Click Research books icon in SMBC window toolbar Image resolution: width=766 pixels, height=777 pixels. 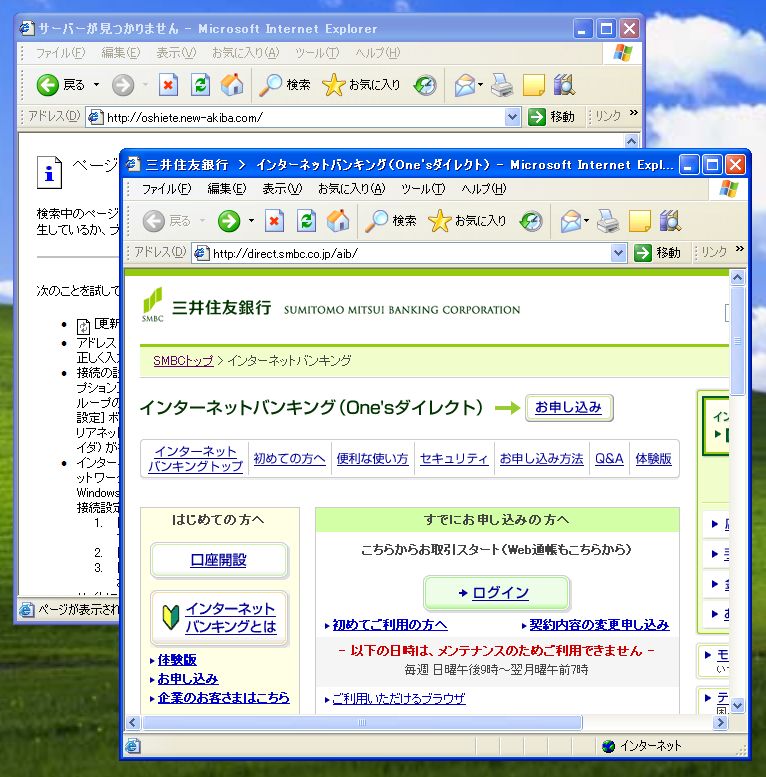(670, 221)
